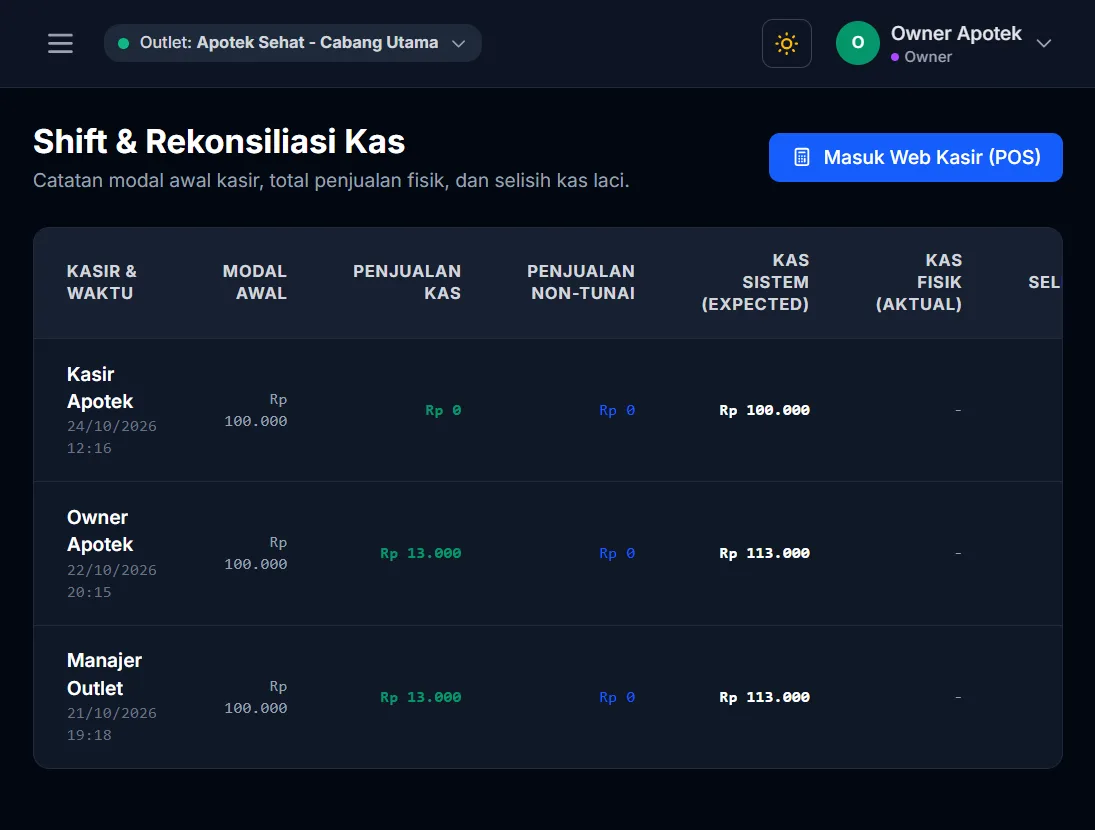Click the expected cash Rp 100.000 in bold

764,410
